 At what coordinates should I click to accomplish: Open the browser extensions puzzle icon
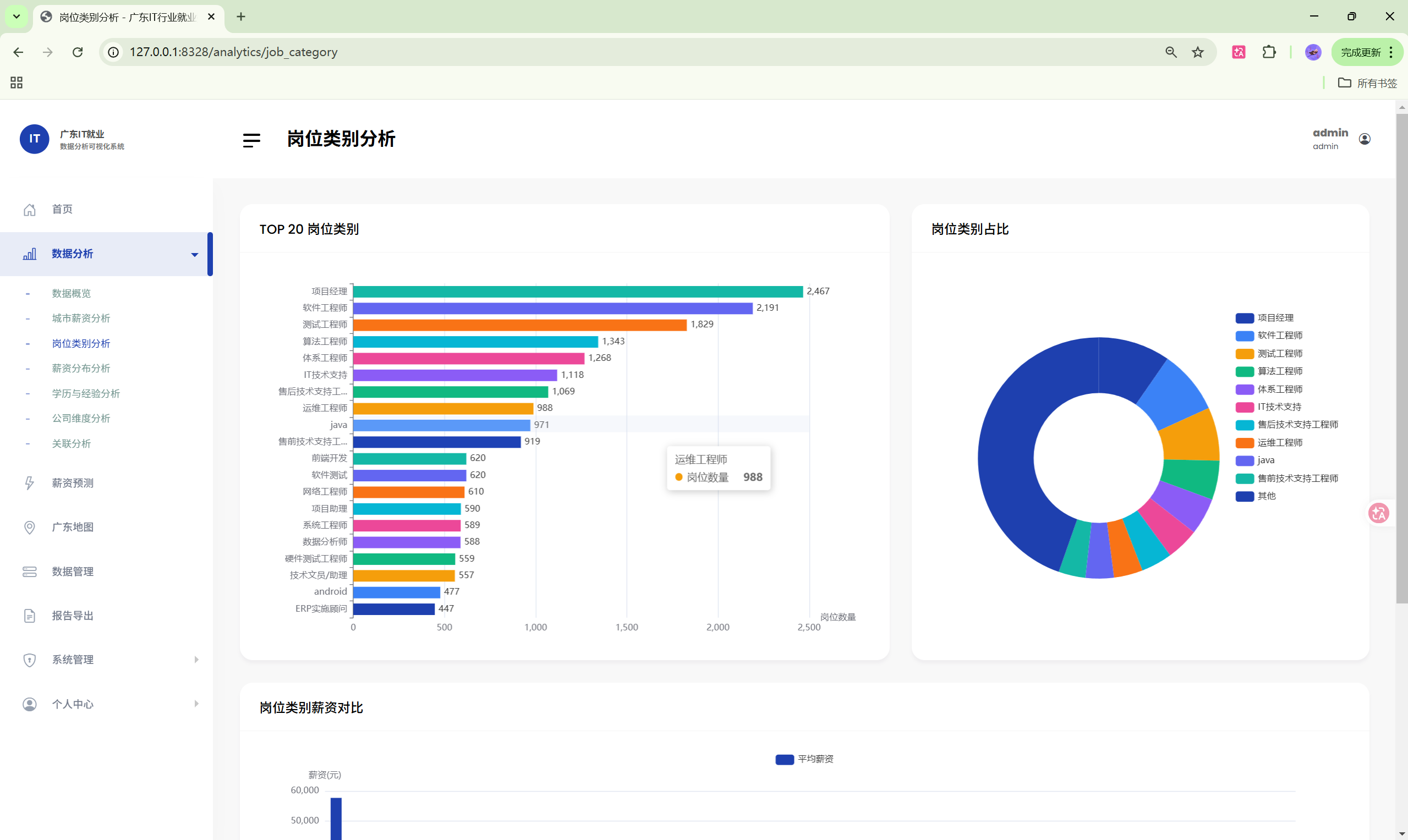tap(1269, 52)
